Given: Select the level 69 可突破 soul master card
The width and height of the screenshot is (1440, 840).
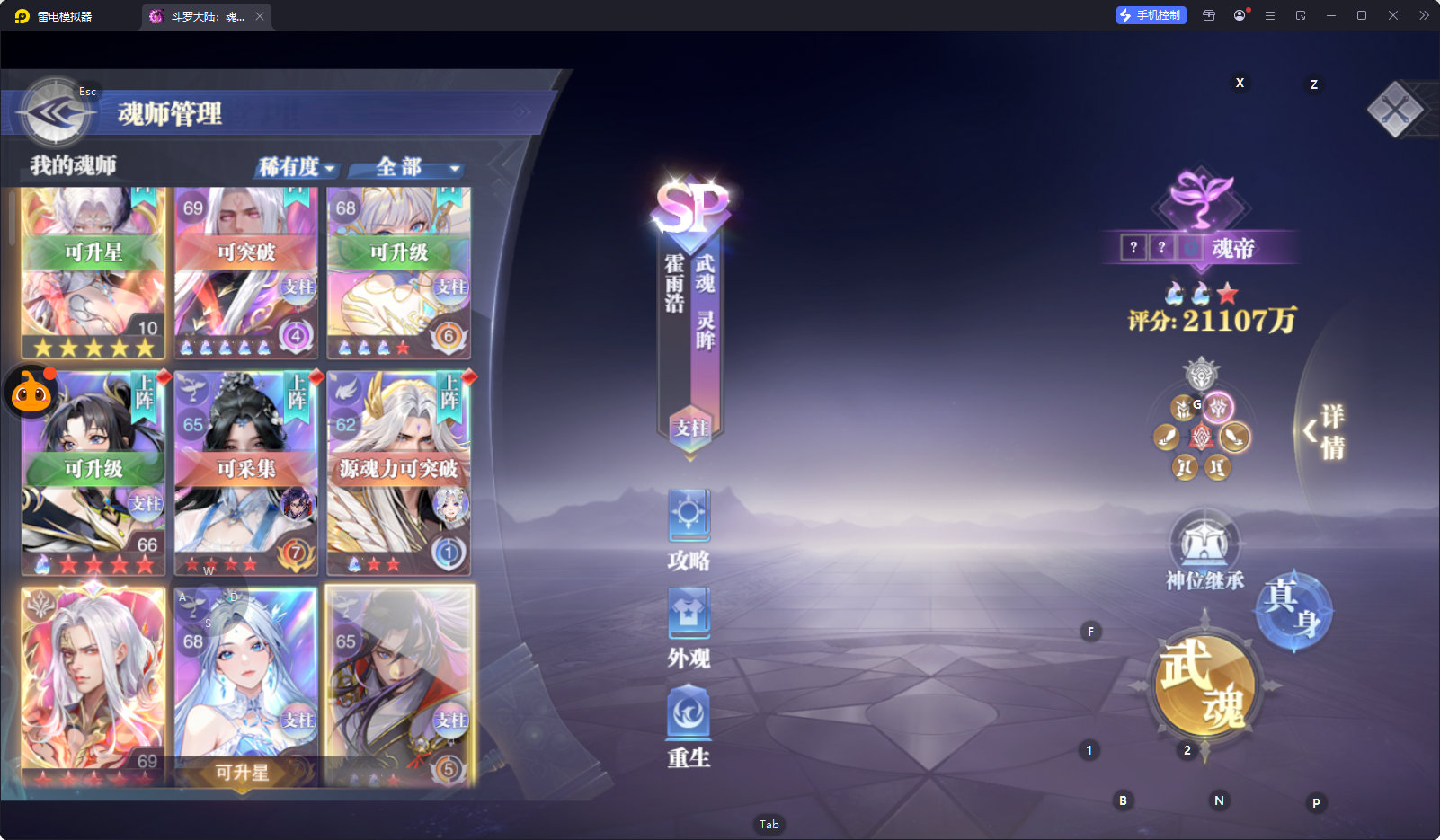Looking at the screenshot, I should pos(245,273).
